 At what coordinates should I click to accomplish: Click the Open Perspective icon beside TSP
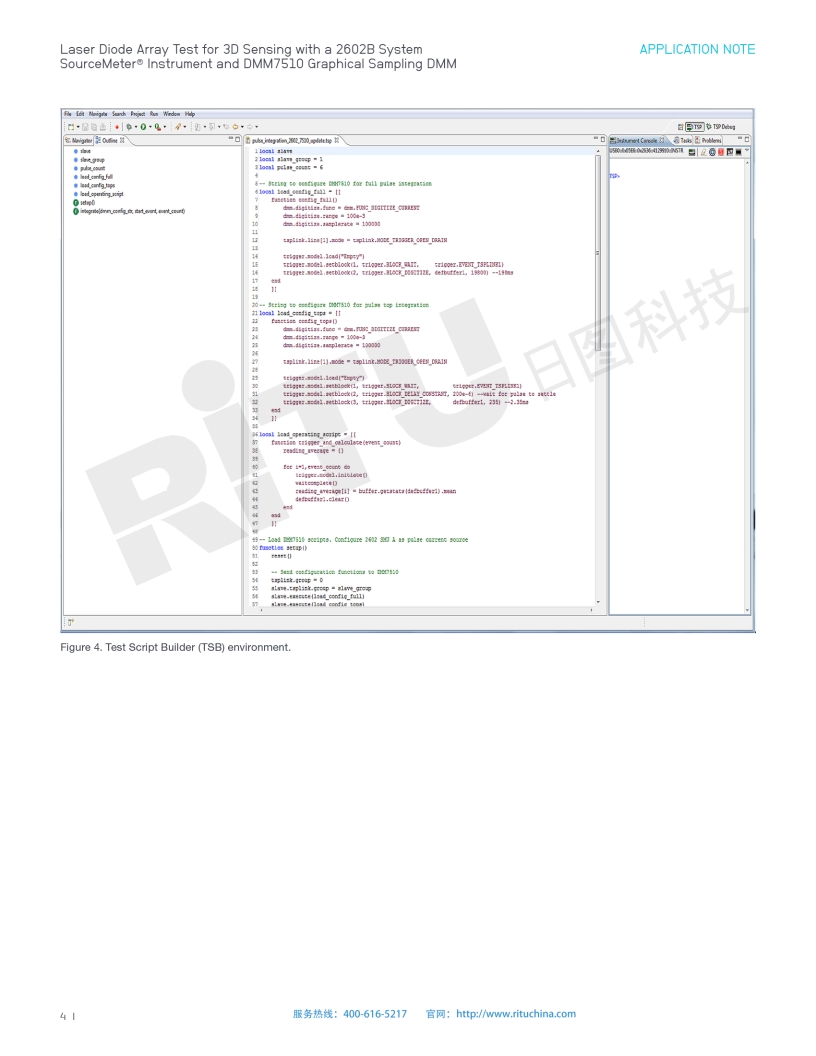click(681, 126)
